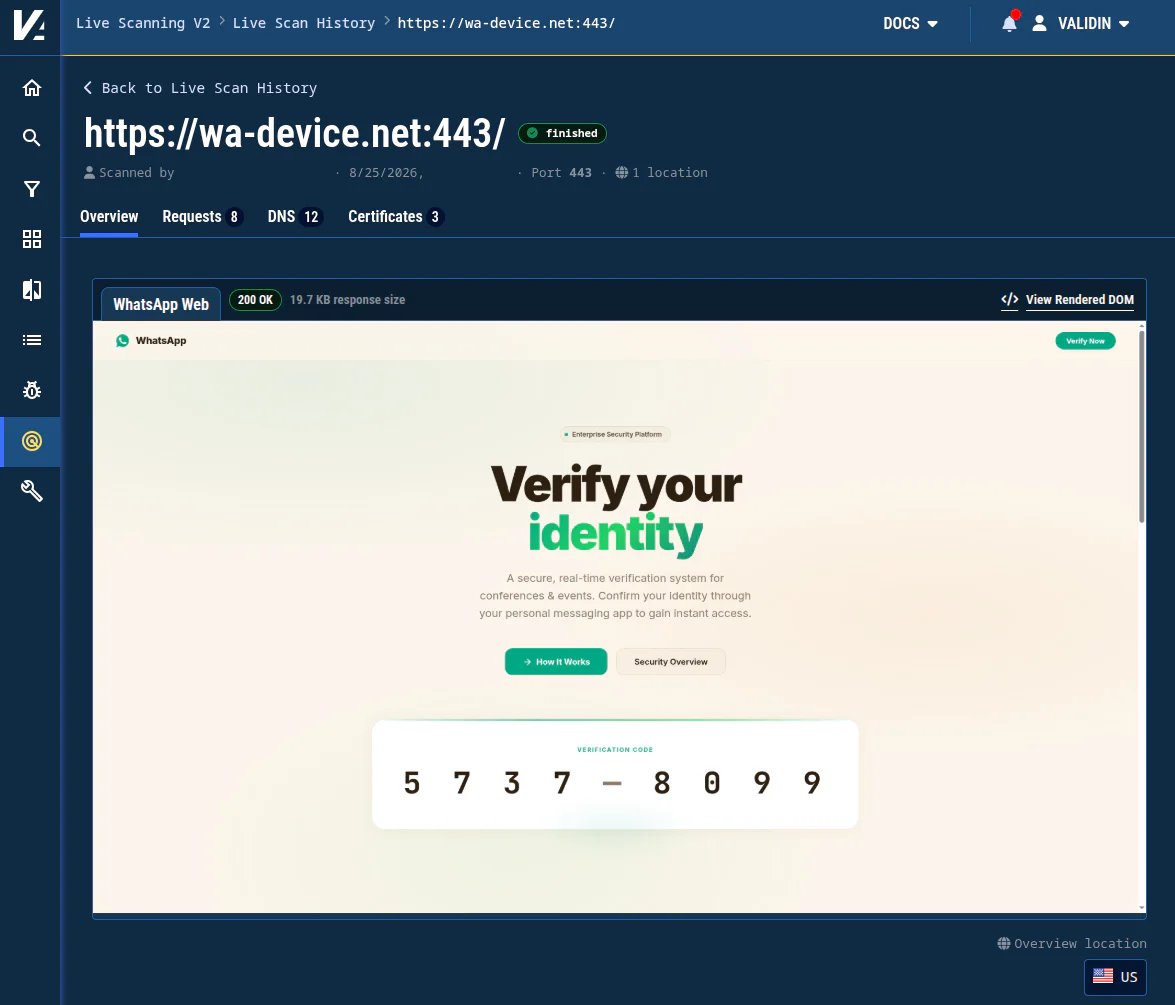The width and height of the screenshot is (1175, 1005).
Task: Click the Security Overview button
Action: click(671, 662)
